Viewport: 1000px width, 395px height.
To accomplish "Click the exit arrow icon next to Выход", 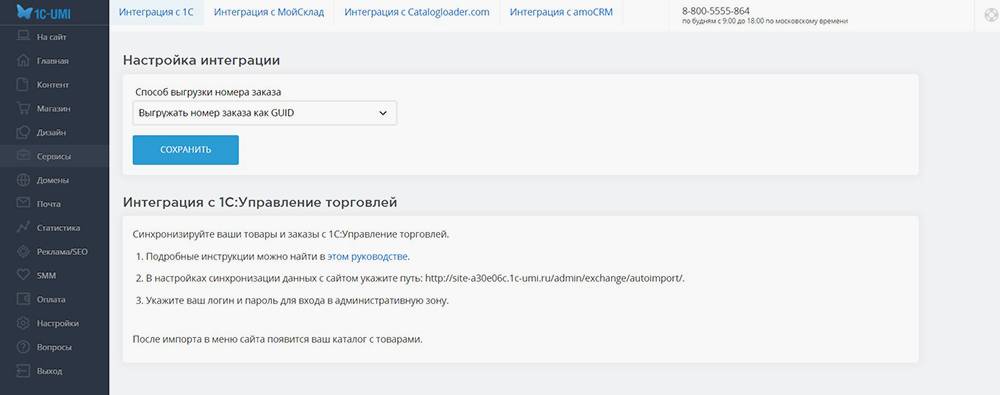I will [x=24, y=371].
